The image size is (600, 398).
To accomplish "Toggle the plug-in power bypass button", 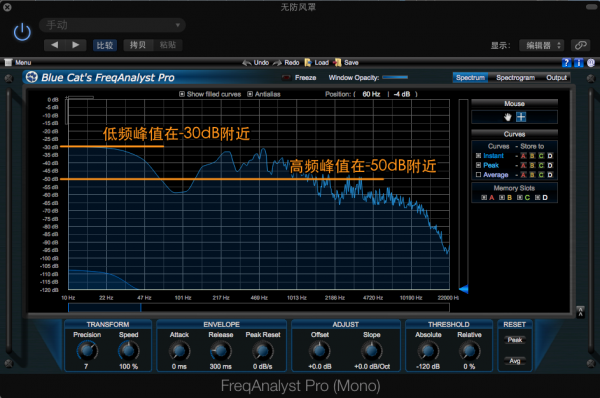I will pos(22,32).
